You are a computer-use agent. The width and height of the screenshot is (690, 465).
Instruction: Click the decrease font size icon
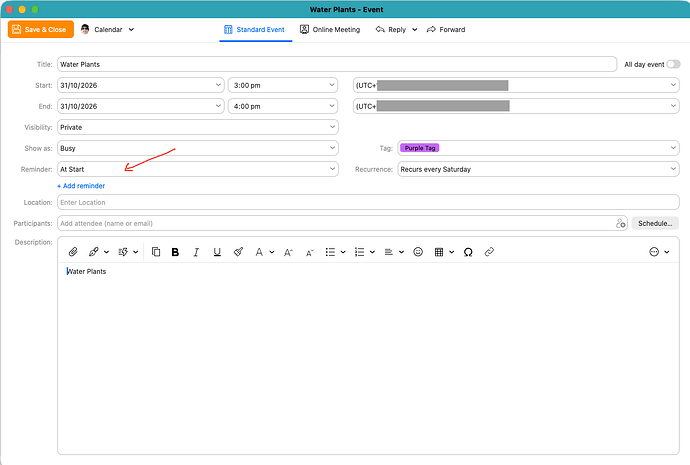pos(309,253)
